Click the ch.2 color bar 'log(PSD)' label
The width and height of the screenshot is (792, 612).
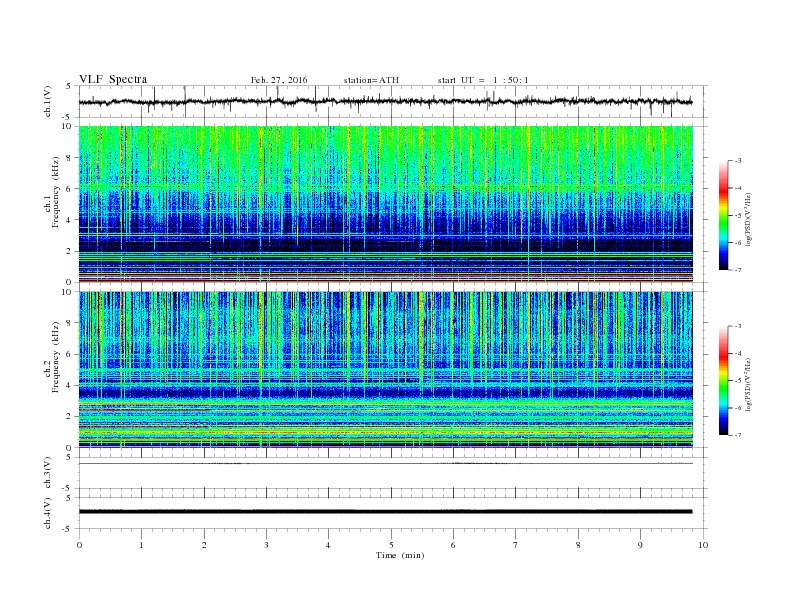point(748,383)
